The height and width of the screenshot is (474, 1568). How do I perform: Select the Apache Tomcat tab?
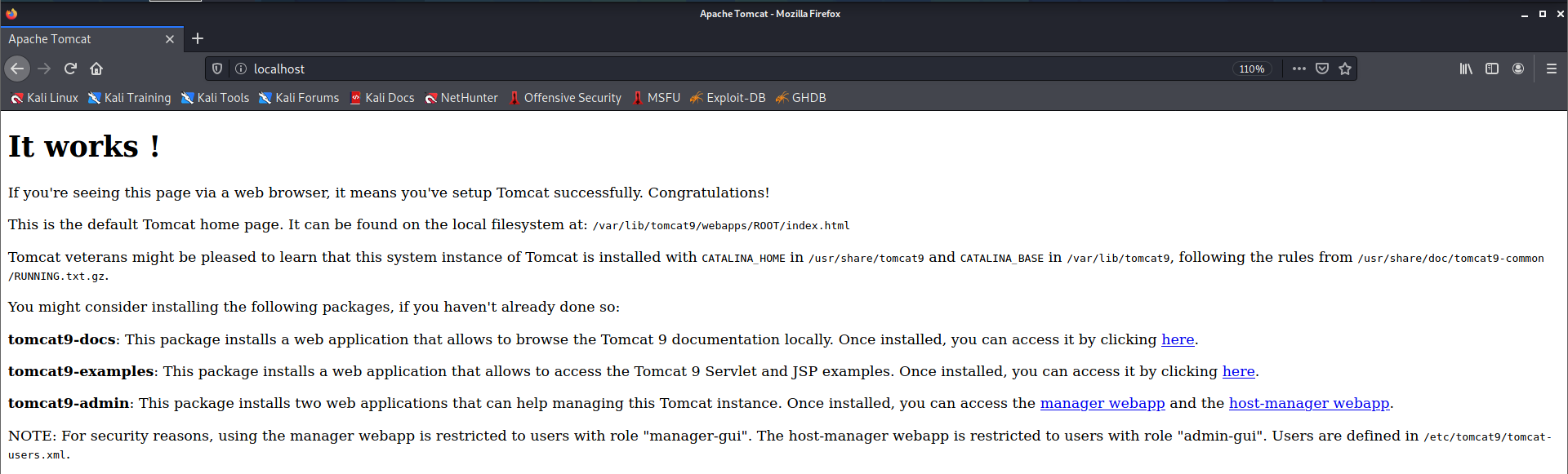click(x=92, y=38)
